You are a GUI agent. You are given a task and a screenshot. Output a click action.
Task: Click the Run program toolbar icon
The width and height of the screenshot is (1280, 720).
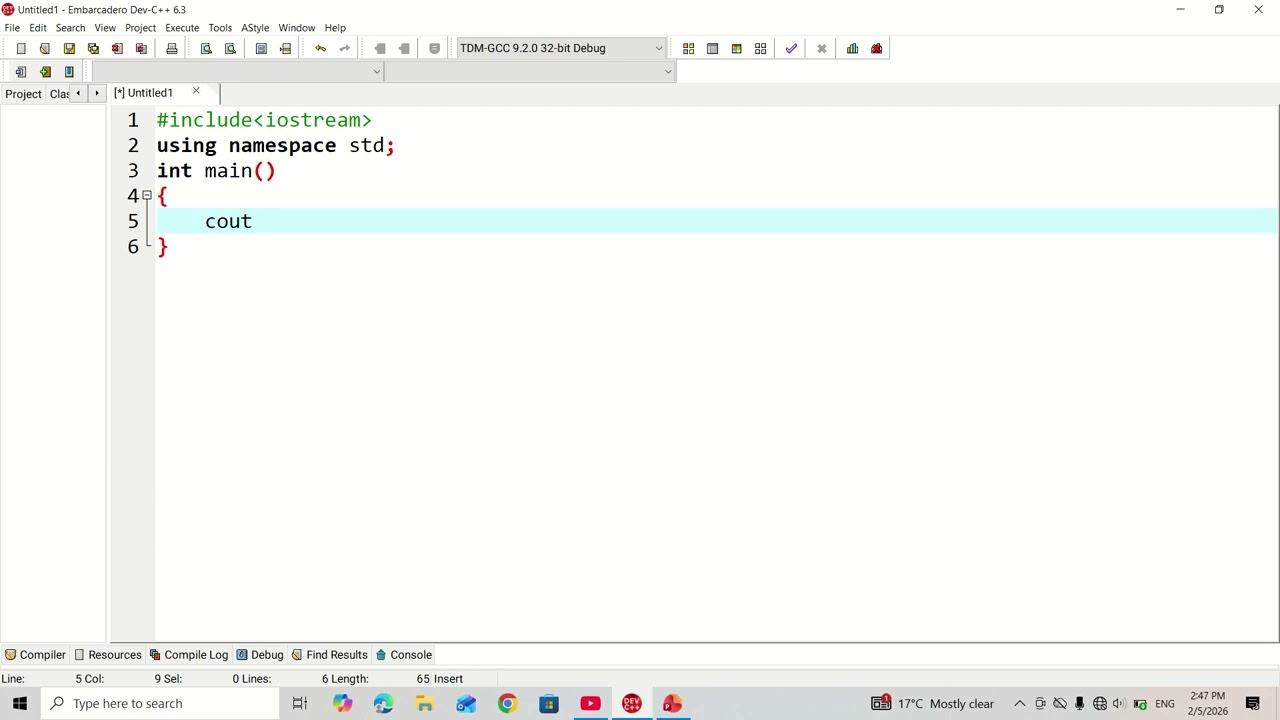pos(712,48)
